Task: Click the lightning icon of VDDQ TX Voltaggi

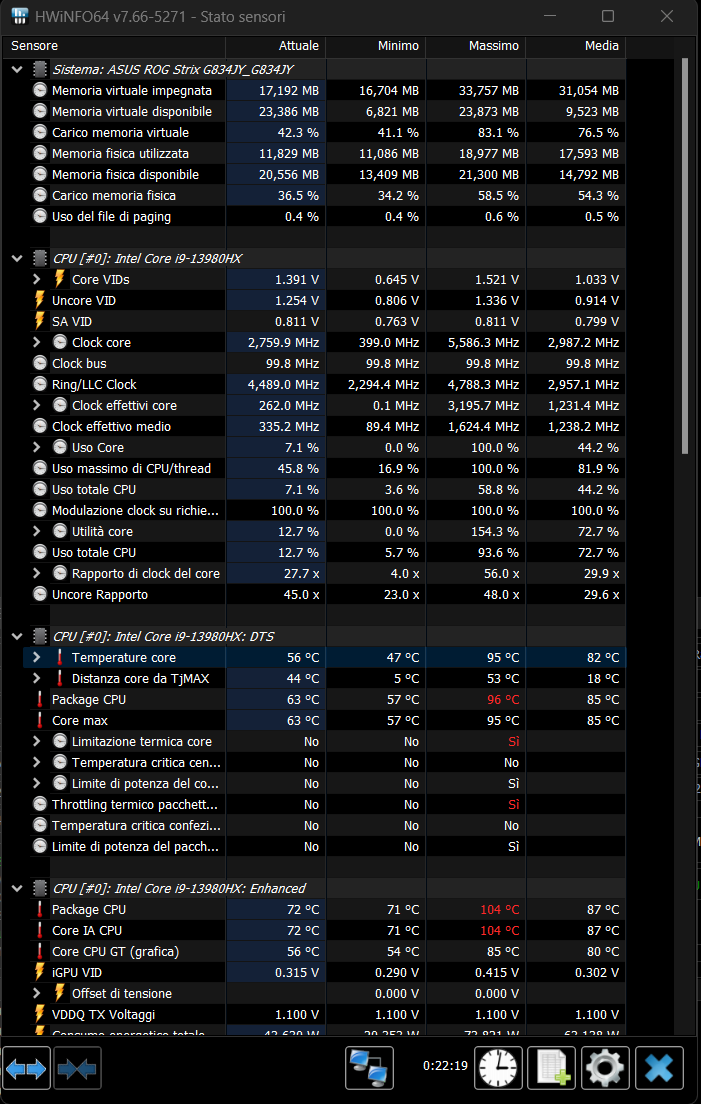Action: (40, 1015)
